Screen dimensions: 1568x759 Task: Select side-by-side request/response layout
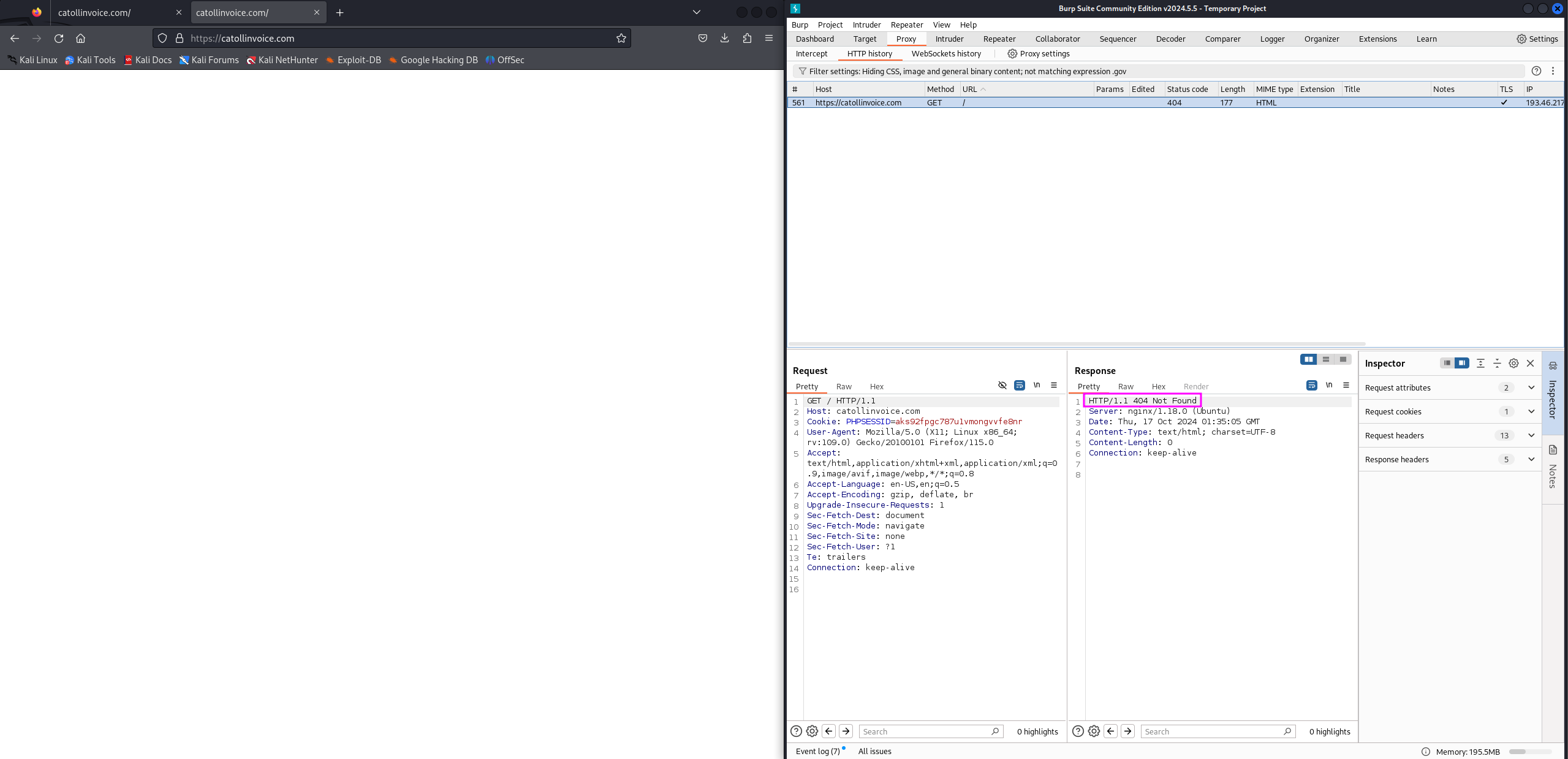pos(1309,359)
